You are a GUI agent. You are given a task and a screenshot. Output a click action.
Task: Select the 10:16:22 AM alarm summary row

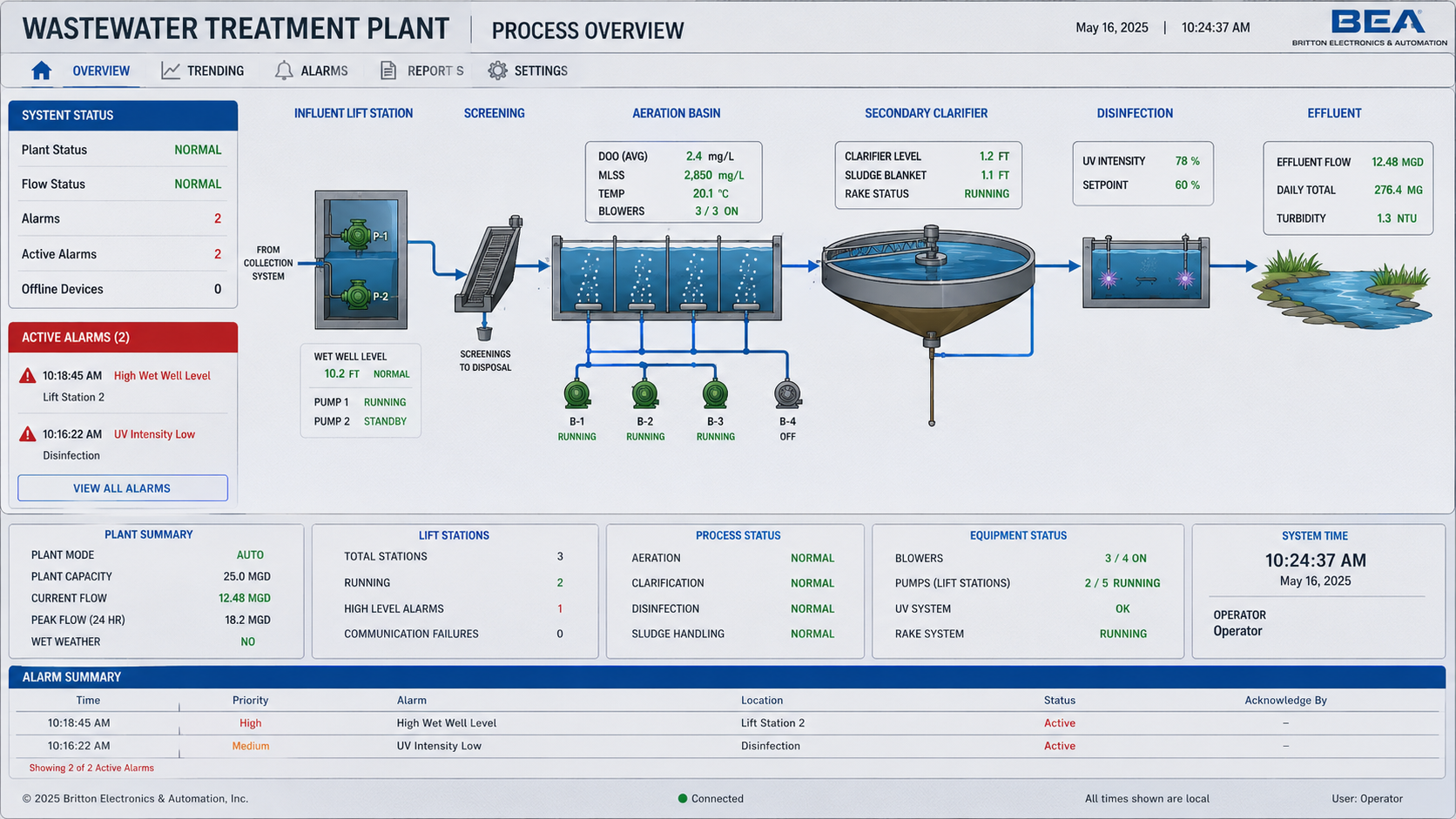pyautogui.click(x=727, y=746)
